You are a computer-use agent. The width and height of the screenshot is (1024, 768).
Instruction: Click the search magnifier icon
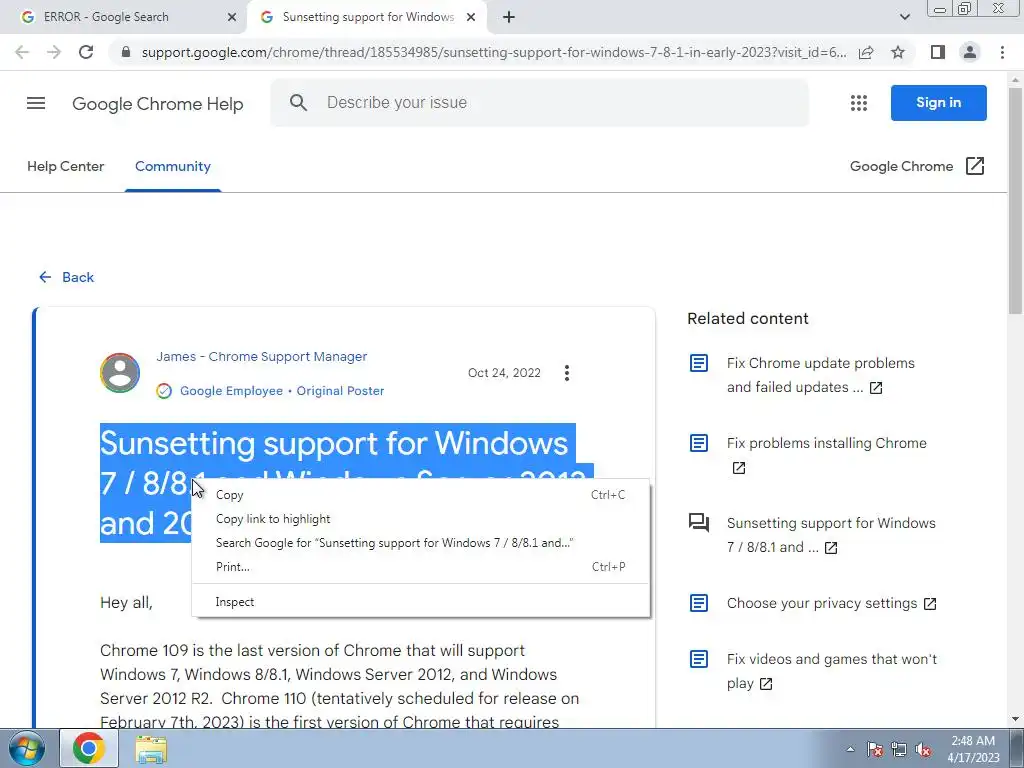pyautogui.click(x=298, y=103)
